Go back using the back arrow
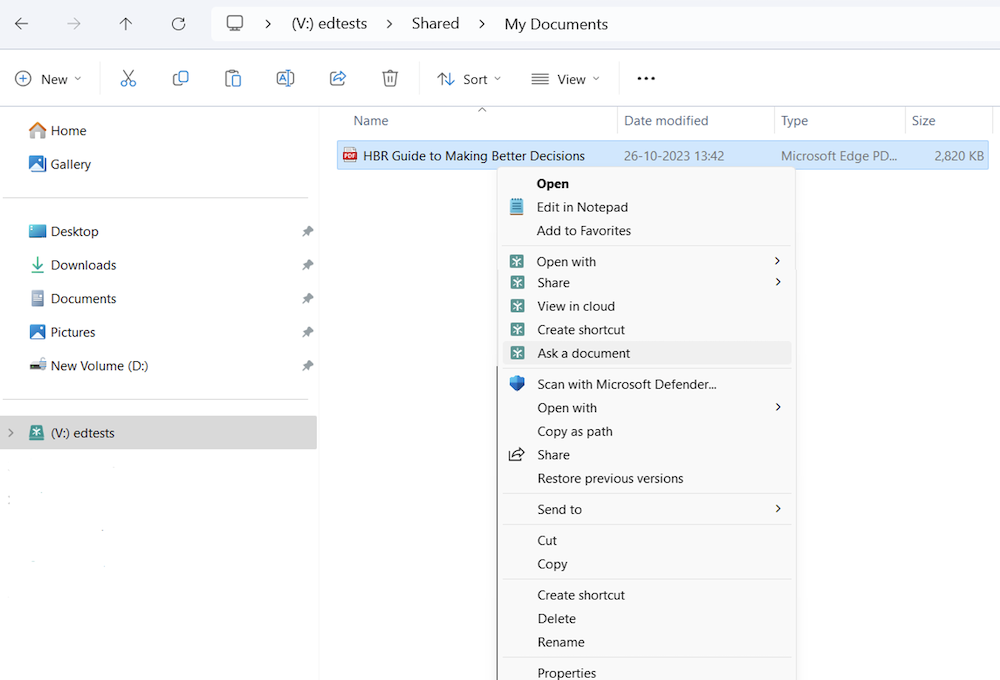This screenshot has height=680, width=1000. point(22,24)
